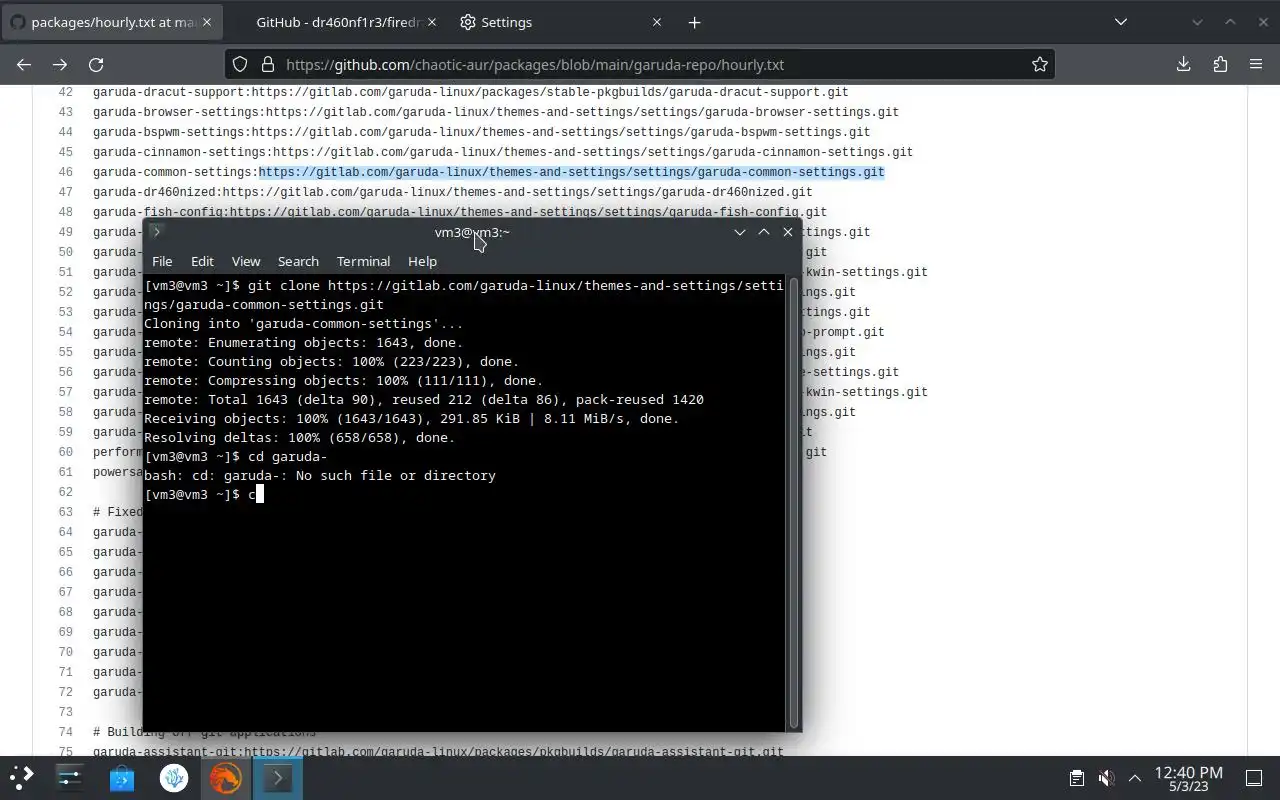Image resolution: width=1280 pixels, height=800 pixels.
Task: Open the volume tray icon
Action: [x=1106, y=778]
